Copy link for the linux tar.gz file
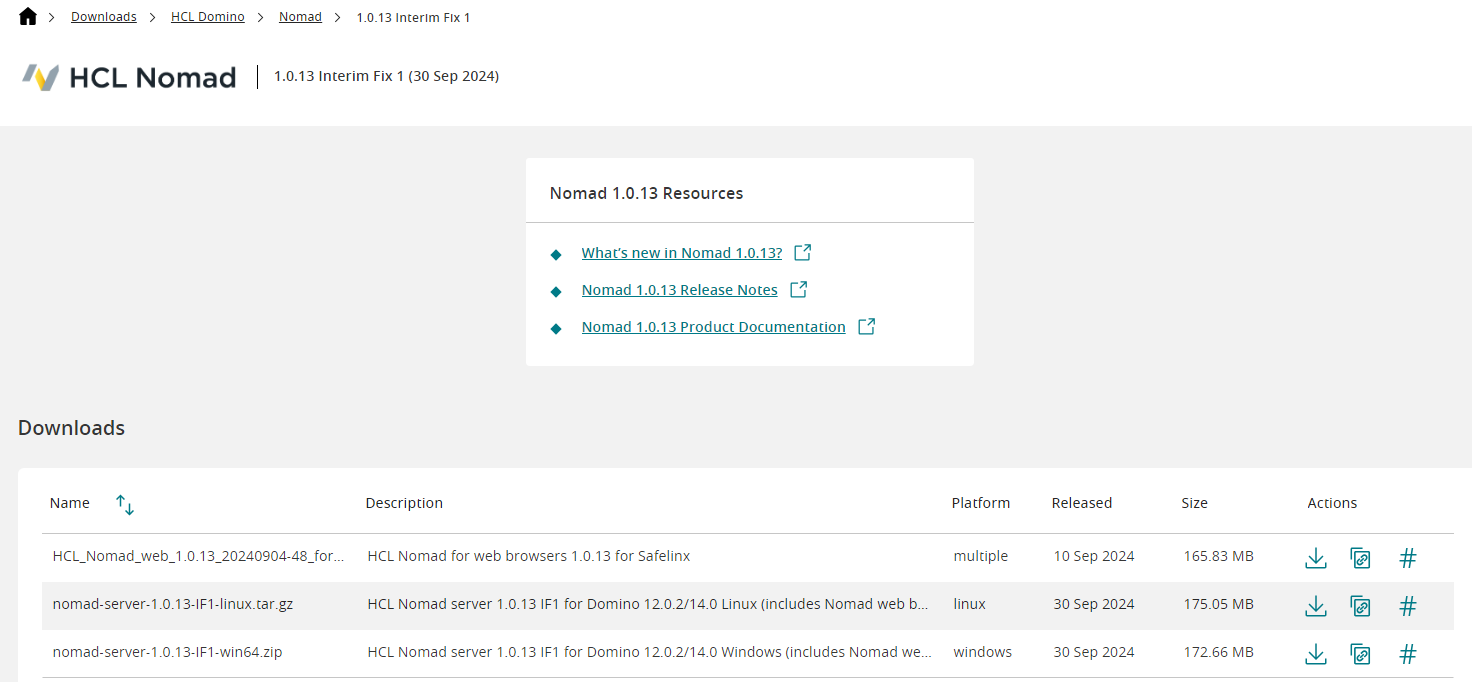1472x682 pixels. [x=1360, y=606]
